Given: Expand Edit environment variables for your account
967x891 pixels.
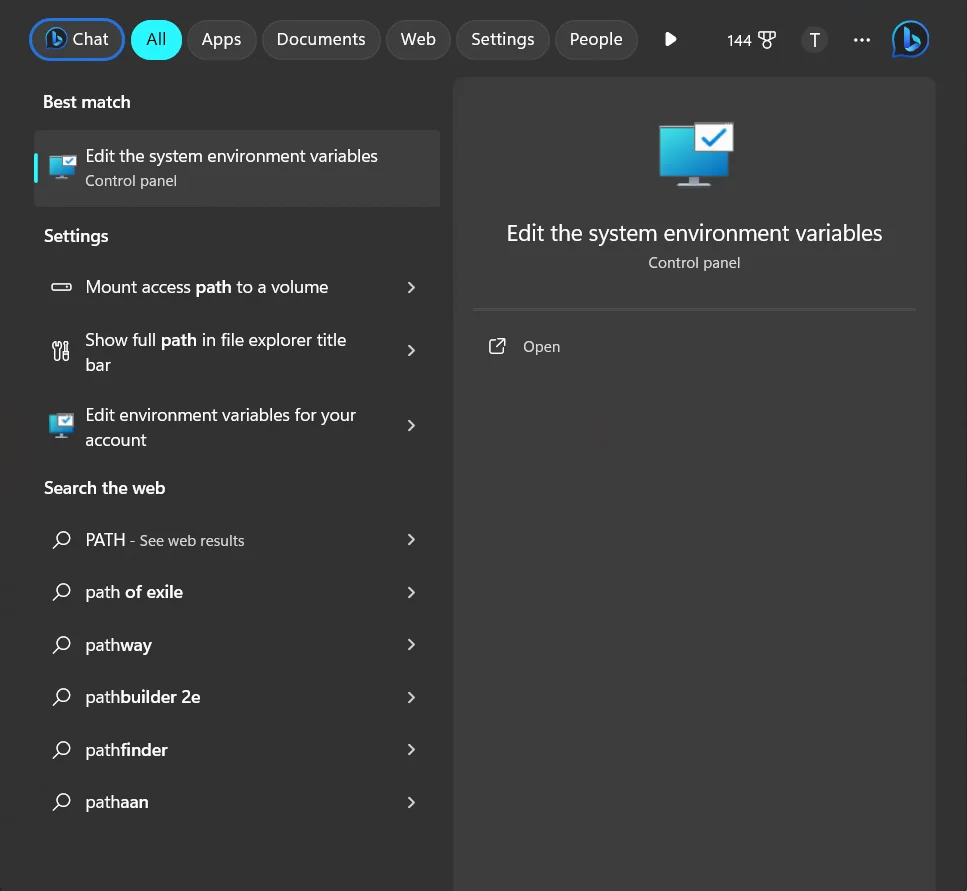Looking at the screenshot, I should tap(411, 425).
